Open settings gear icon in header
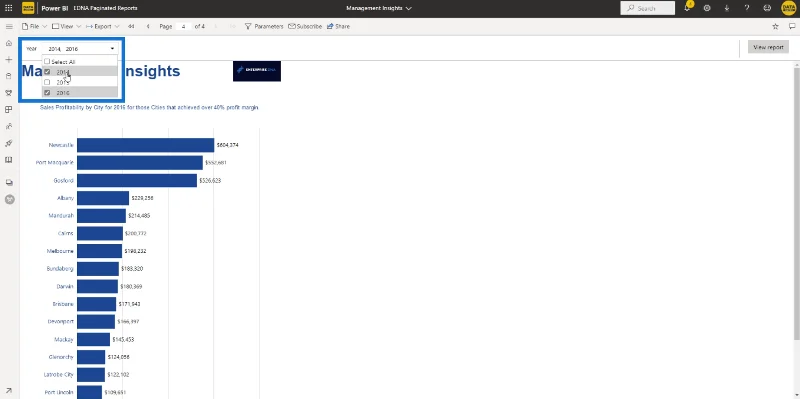 click(x=707, y=8)
